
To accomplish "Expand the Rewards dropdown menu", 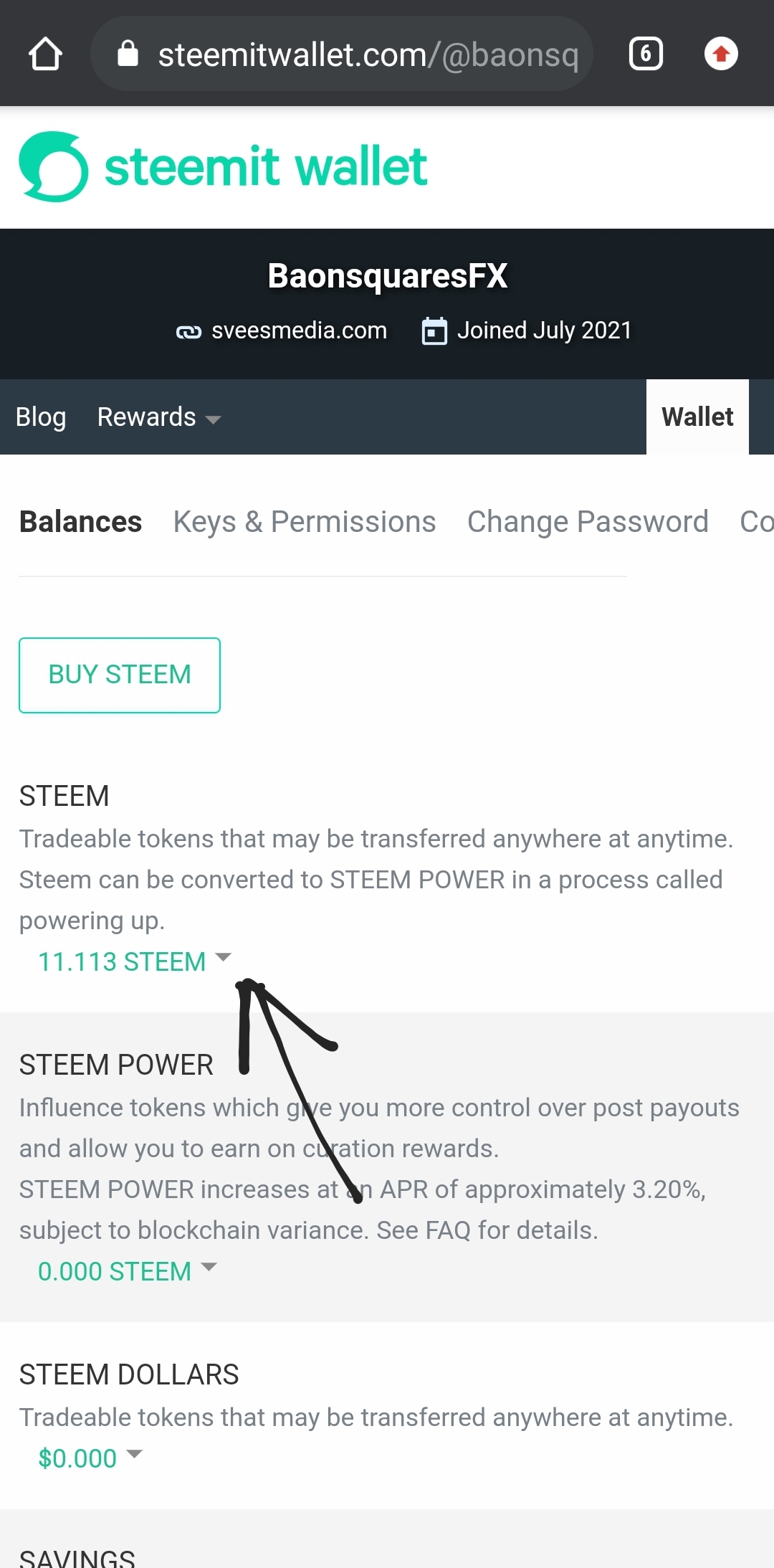I will click(x=159, y=417).
